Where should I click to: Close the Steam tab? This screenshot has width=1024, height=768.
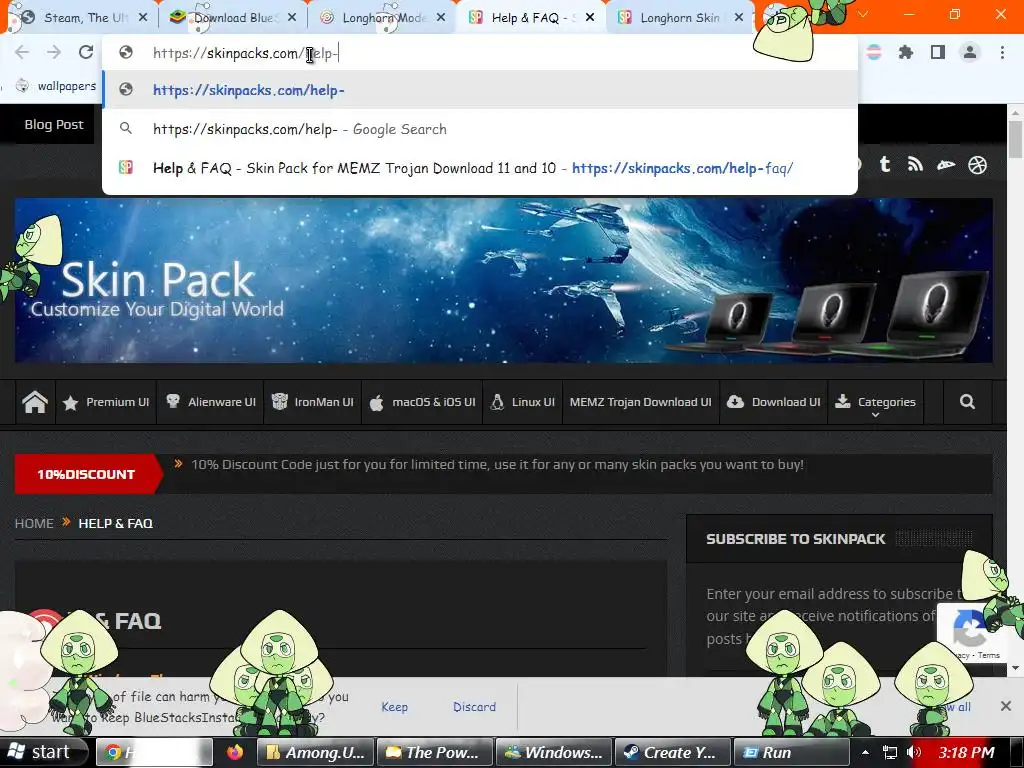pos(143,18)
